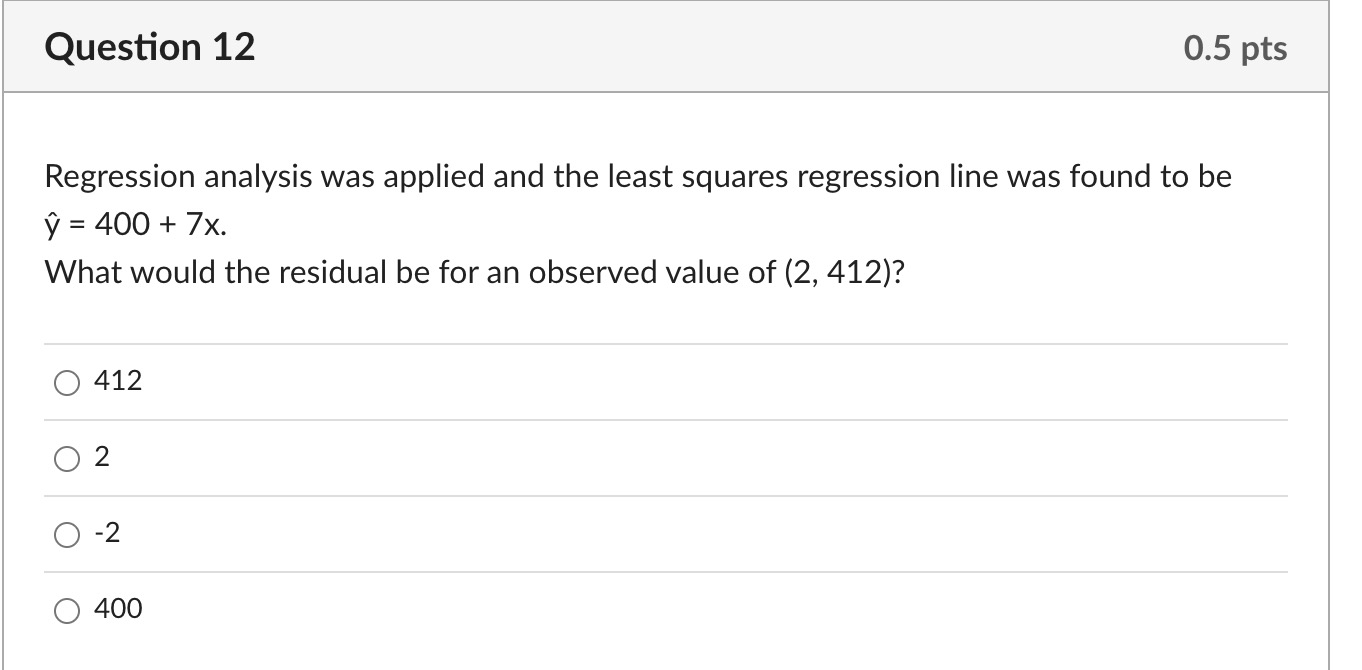Click the label text 412

coord(117,381)
